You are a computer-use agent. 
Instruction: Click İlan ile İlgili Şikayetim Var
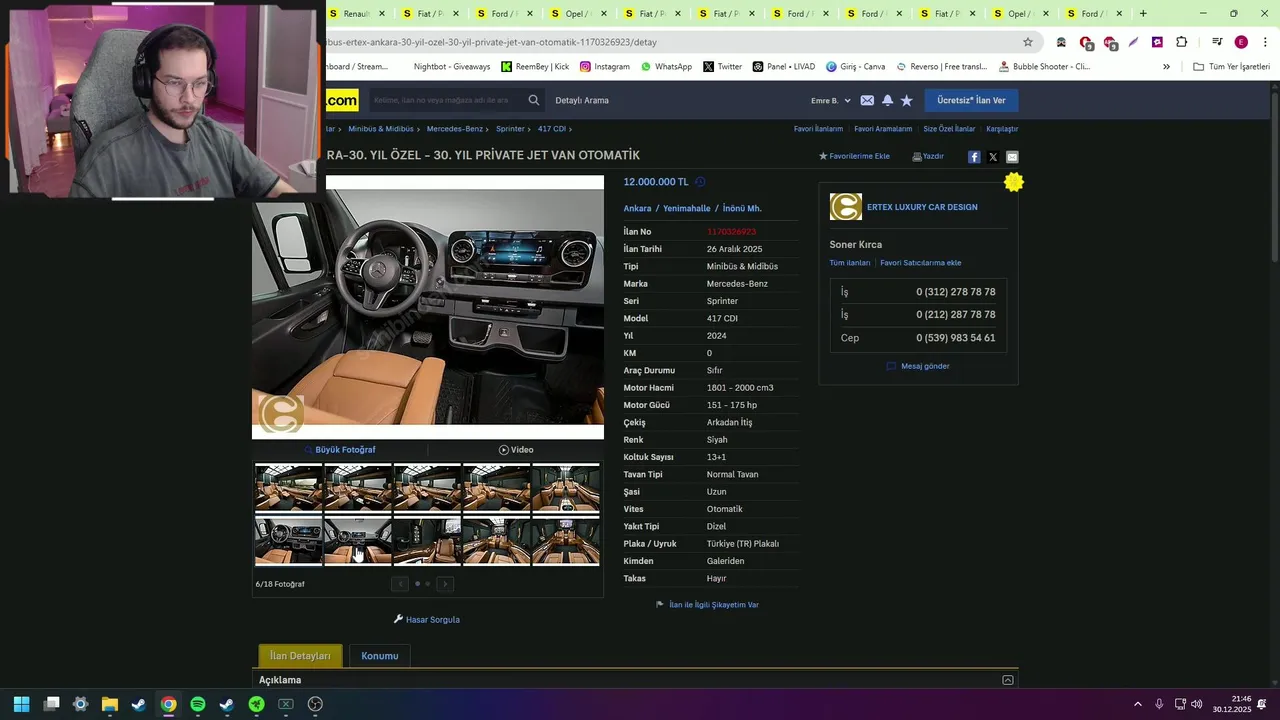tap(707, 605)
